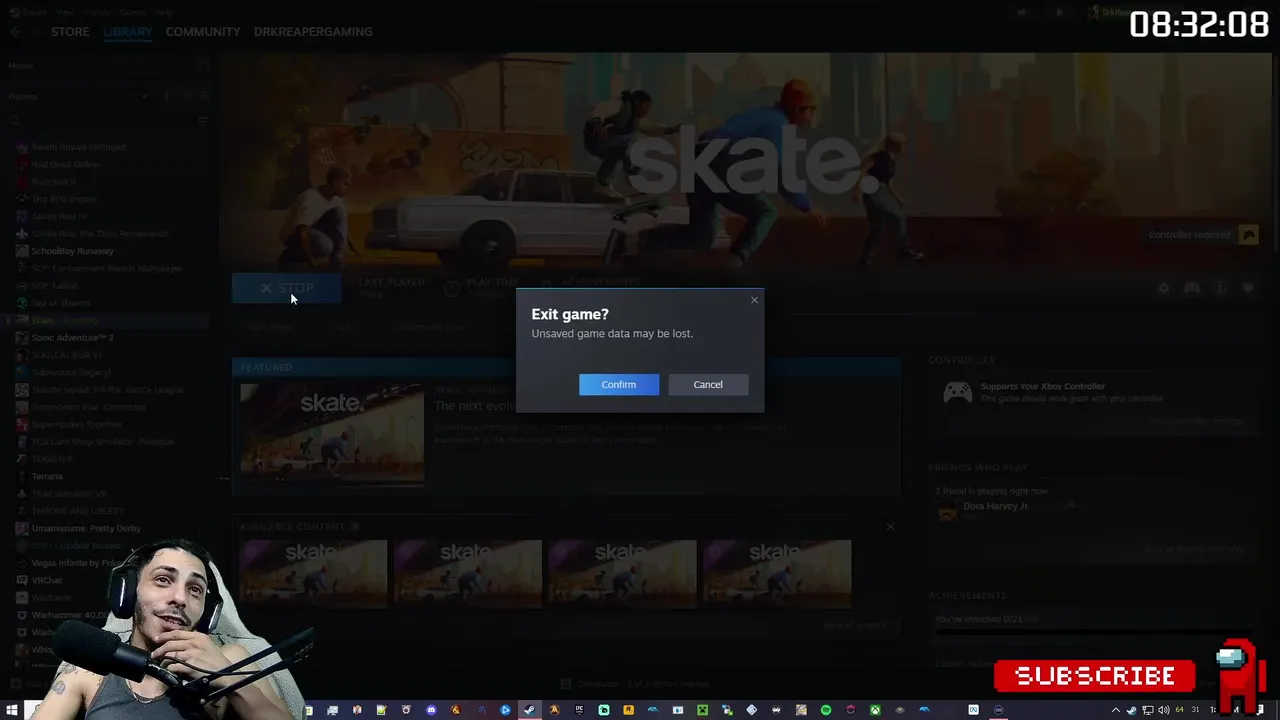1280x720 pixels.
Task: Select Red Dead Online in library
Action: (65, 164)
